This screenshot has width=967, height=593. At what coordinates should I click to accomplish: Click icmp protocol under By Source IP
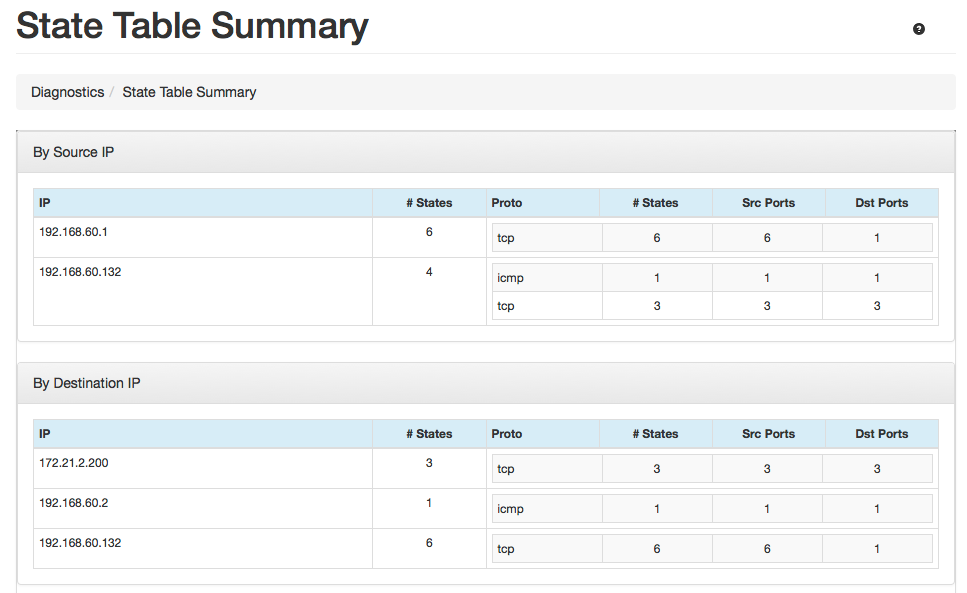510,278
